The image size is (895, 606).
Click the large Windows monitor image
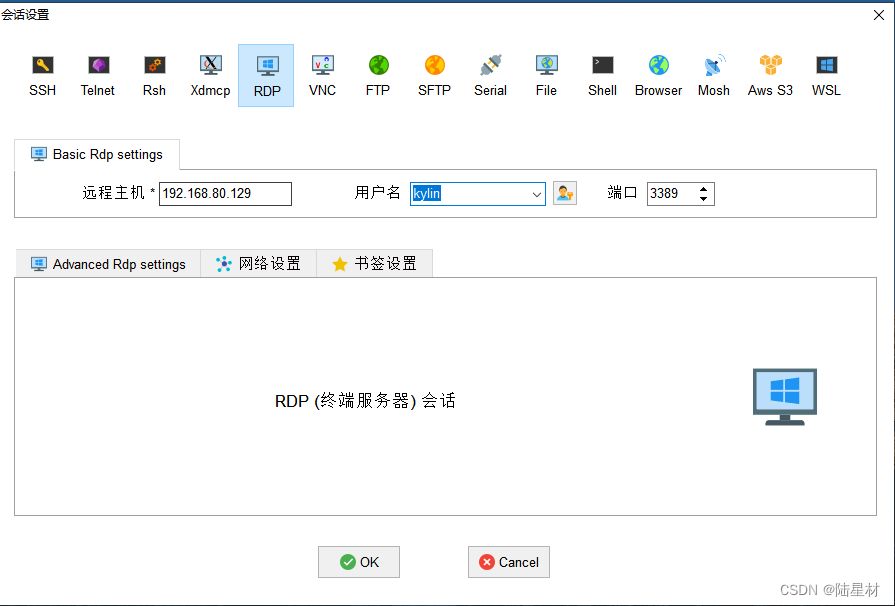click(x=785, y=397)
